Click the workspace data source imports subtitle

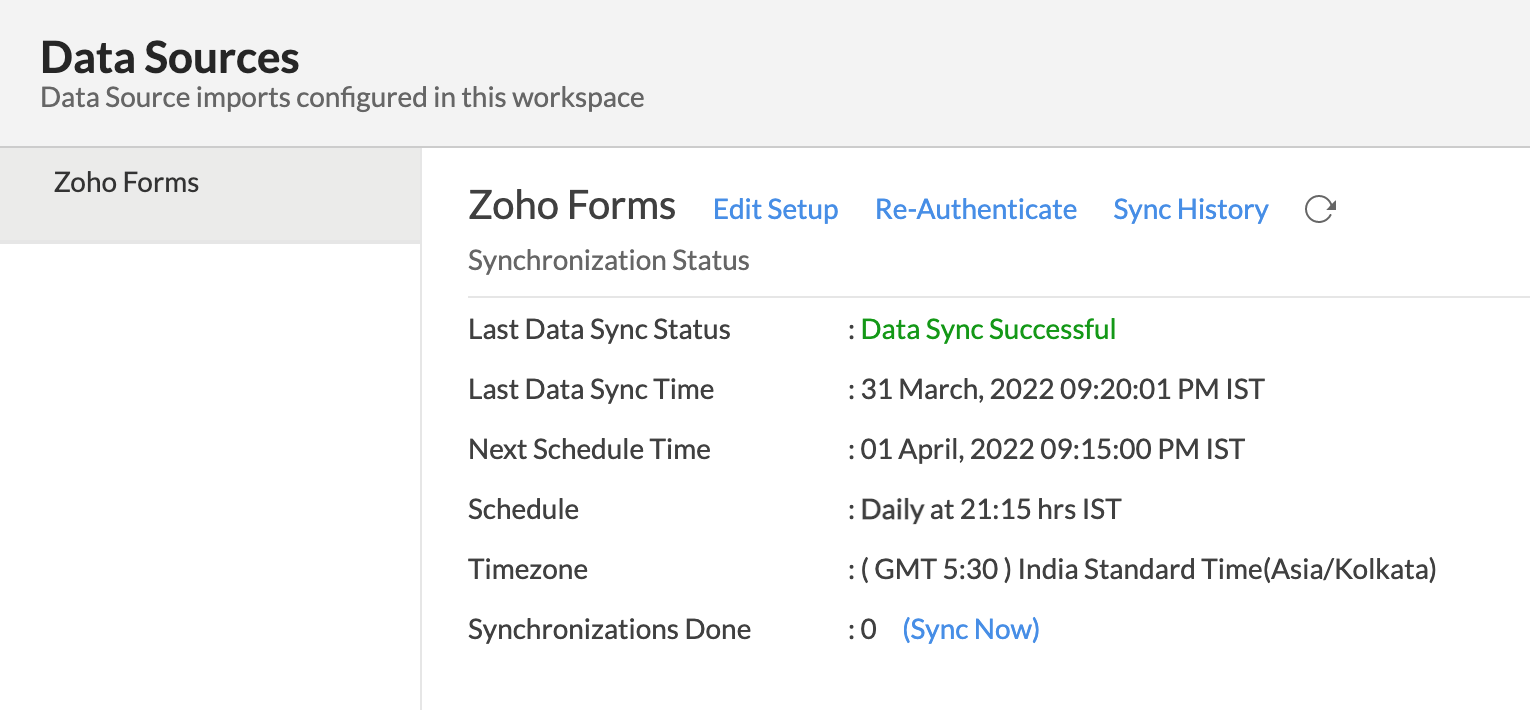342,98
